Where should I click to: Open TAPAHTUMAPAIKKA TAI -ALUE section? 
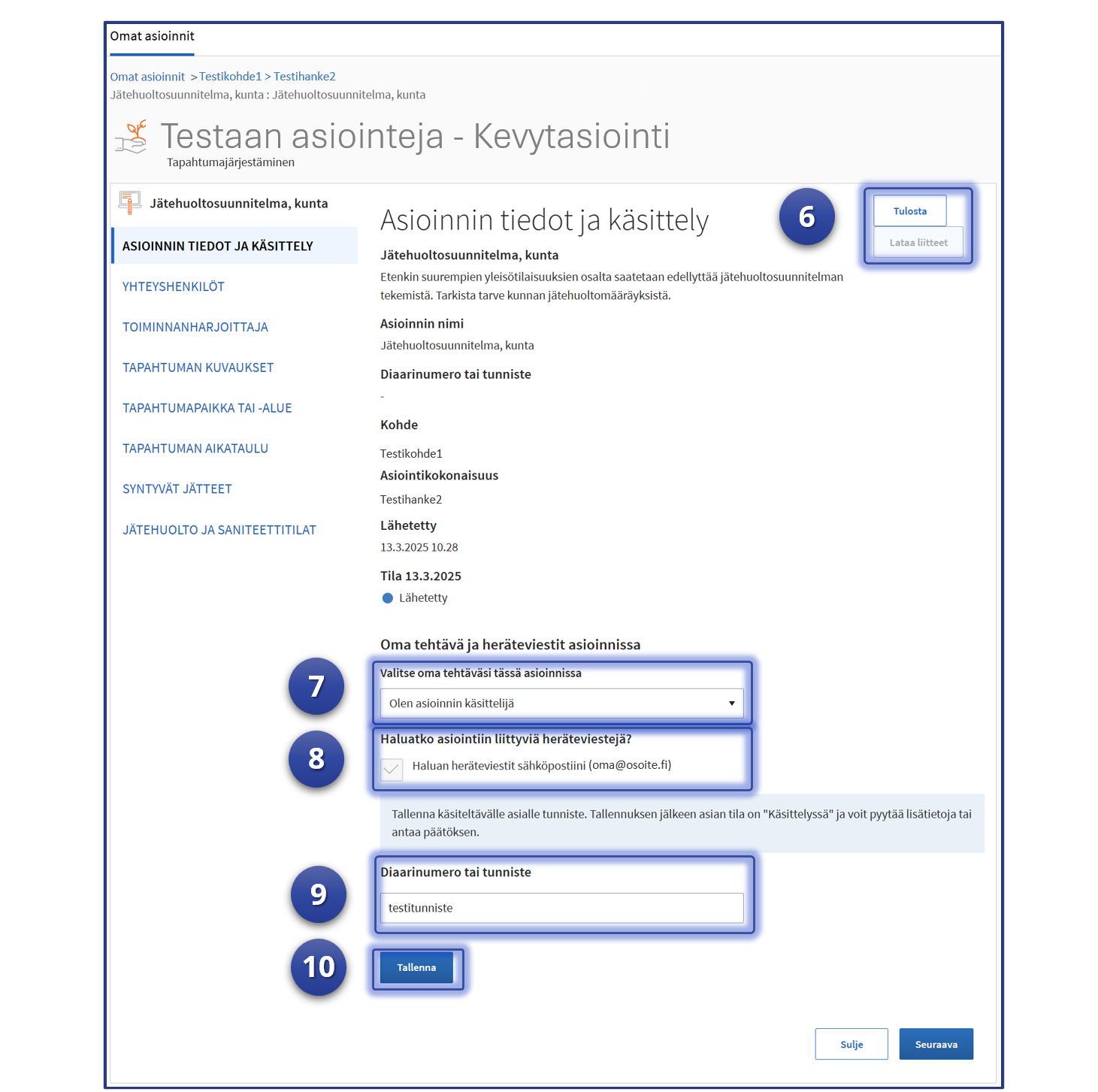(x=207, y=409)
